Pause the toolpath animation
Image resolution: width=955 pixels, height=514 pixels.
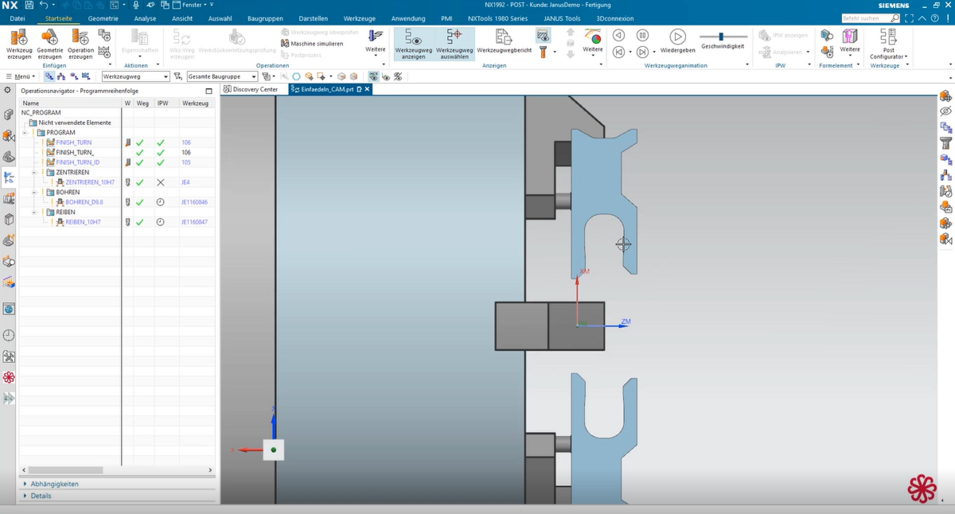click(x=642, y=35)
